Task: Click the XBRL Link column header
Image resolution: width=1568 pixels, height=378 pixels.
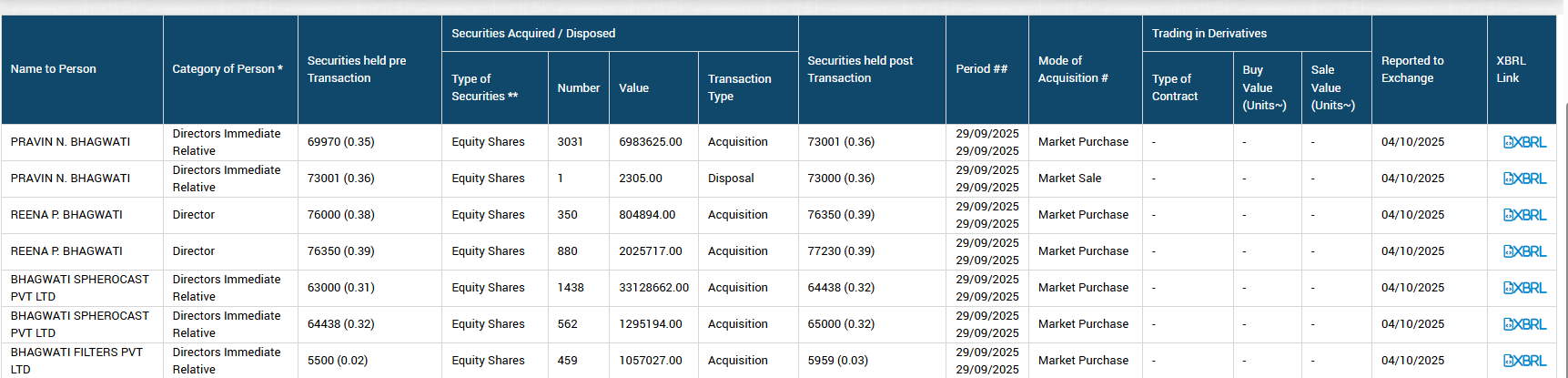Action: tap(1511, 69)
